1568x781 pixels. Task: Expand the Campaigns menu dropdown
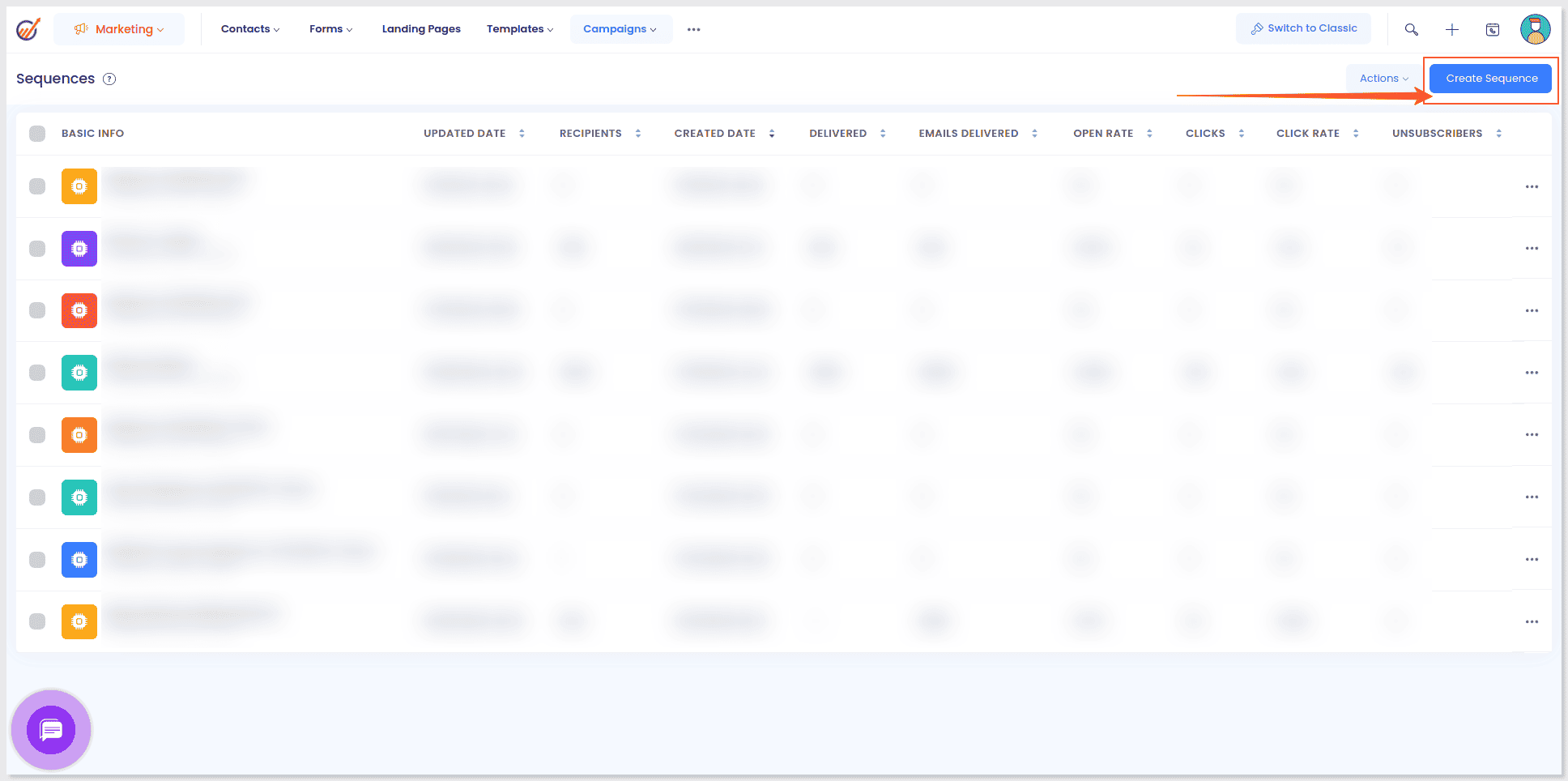coord(620,29)
